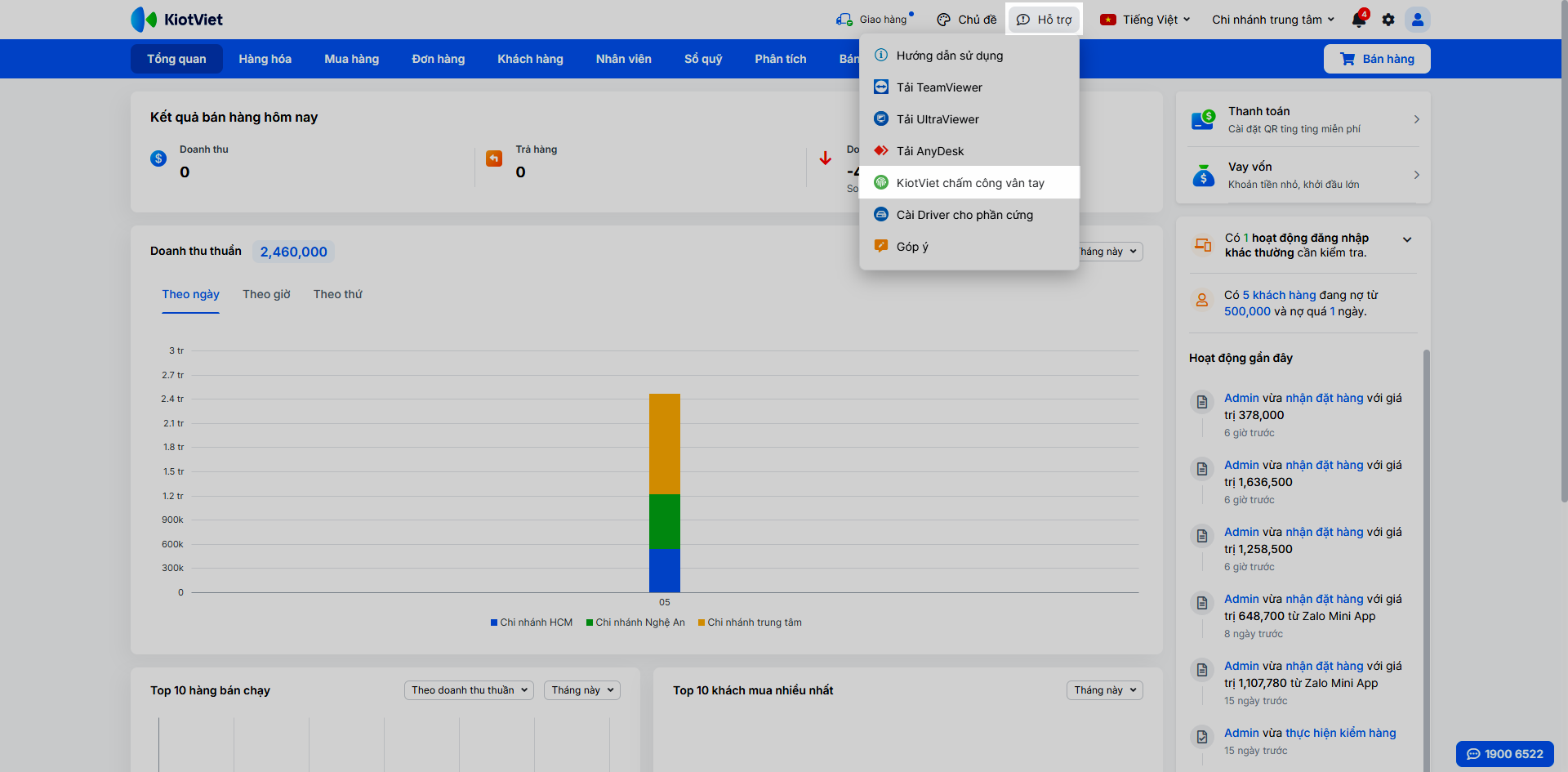Open the 5 khách hàng debt link
The height and width of the screenshot is (772, 1568).
[x=1280, y=295]
